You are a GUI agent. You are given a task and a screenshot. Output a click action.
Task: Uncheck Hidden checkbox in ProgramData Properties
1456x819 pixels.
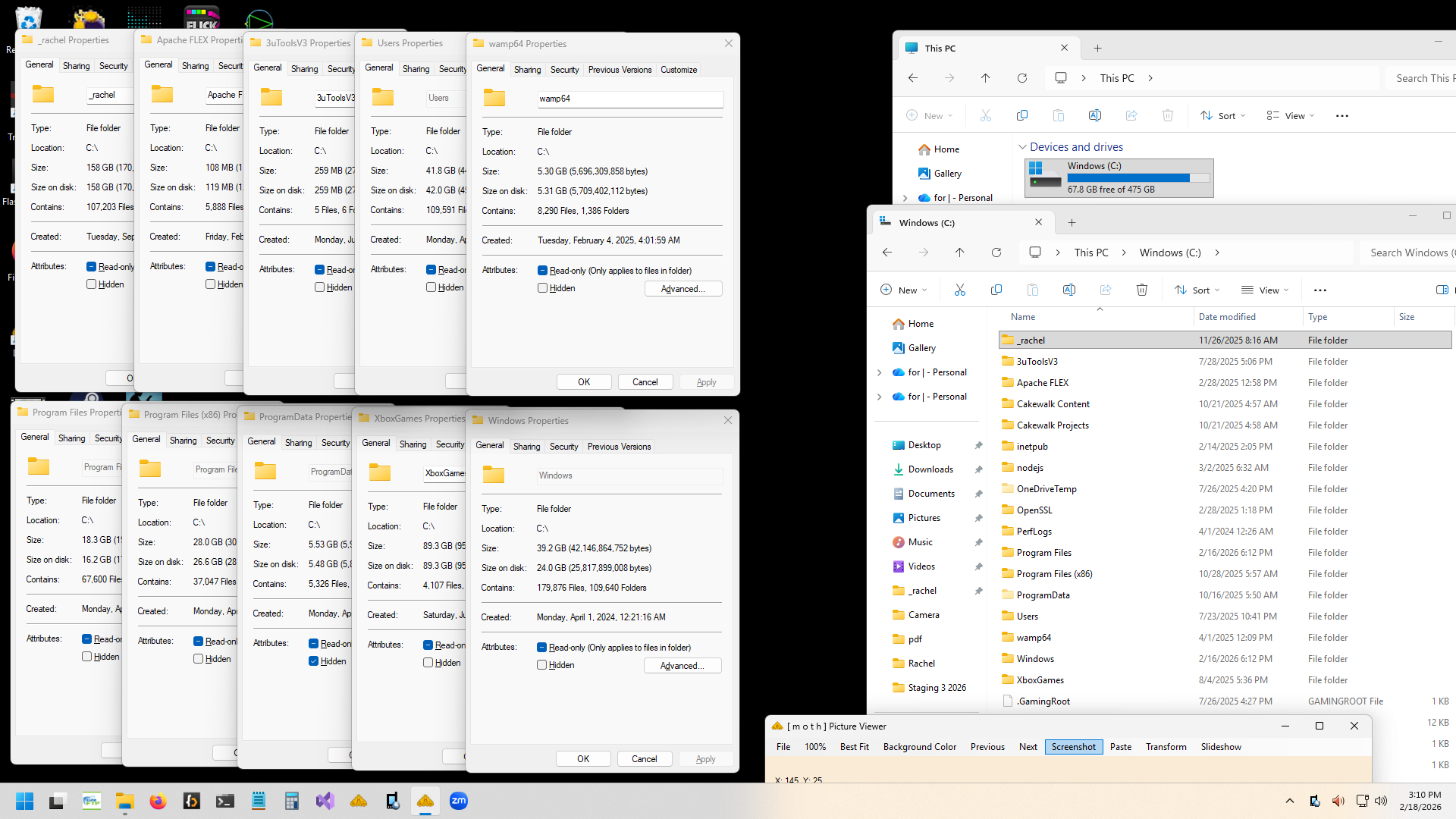click(x=314, y=661)
